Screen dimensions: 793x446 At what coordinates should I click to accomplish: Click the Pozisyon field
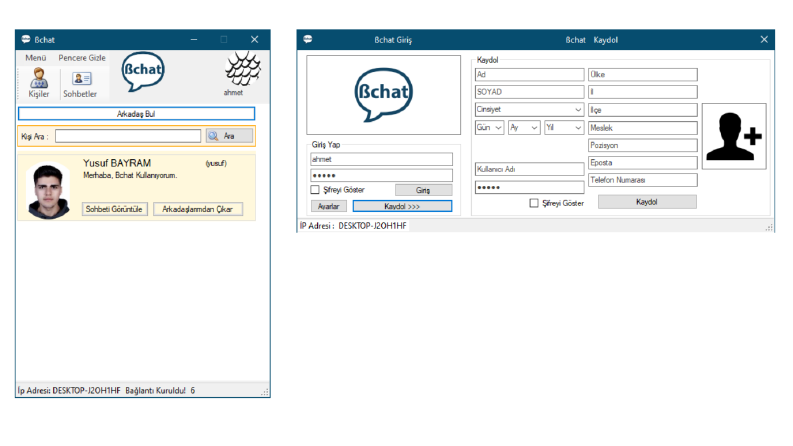coord(643,145)
